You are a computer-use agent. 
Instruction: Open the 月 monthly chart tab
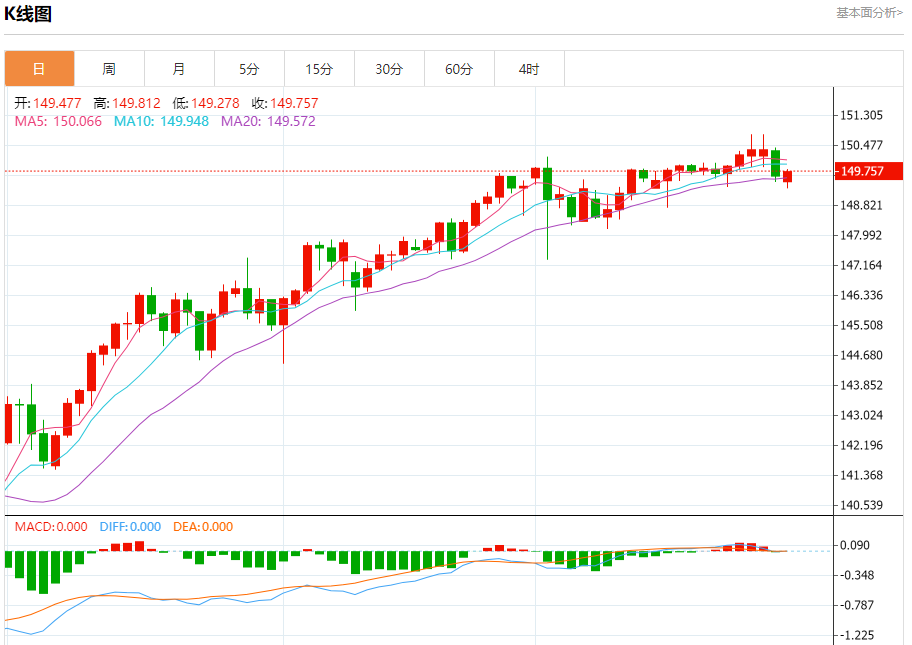[179, 69]
